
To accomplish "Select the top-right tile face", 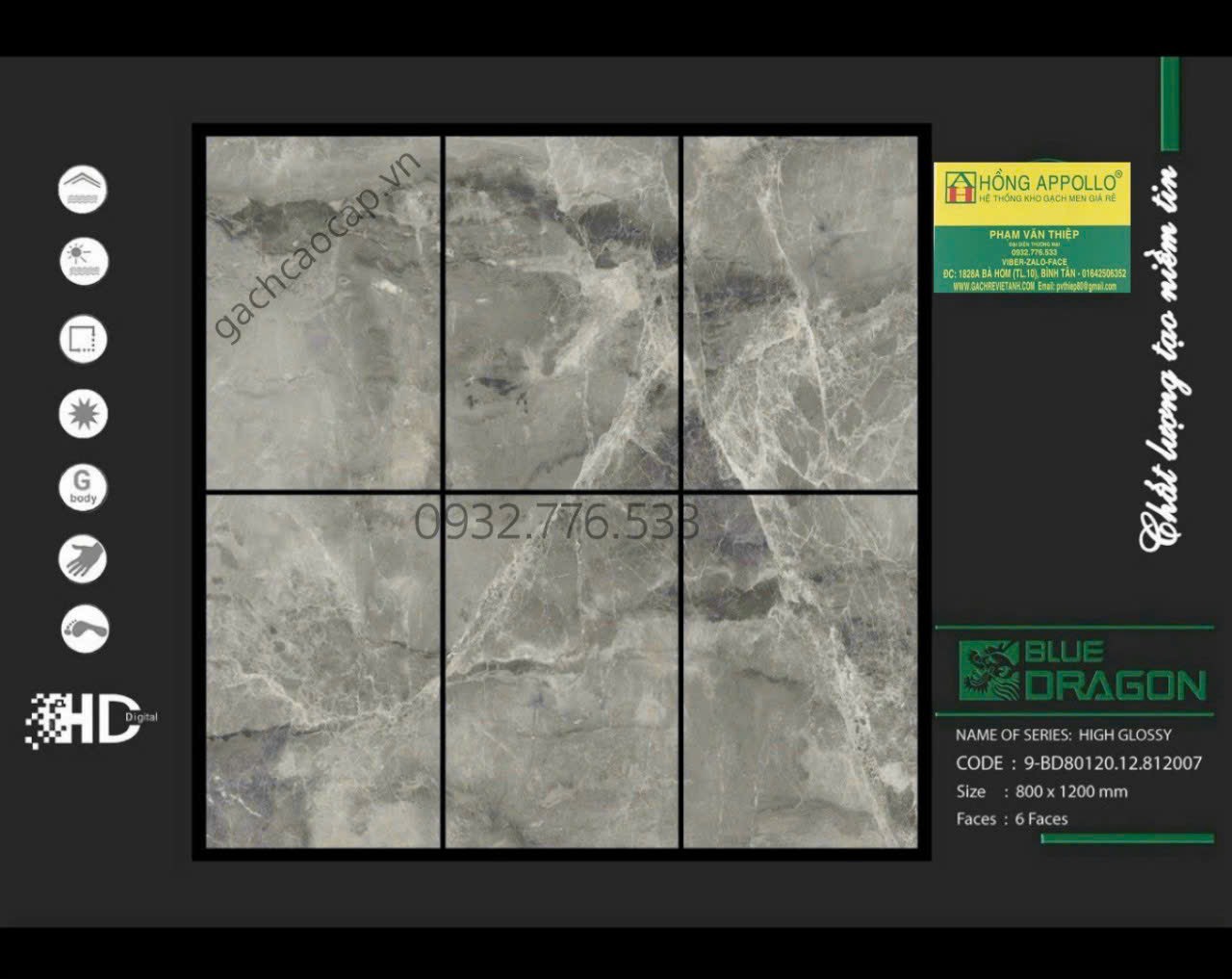I will 801,313.
